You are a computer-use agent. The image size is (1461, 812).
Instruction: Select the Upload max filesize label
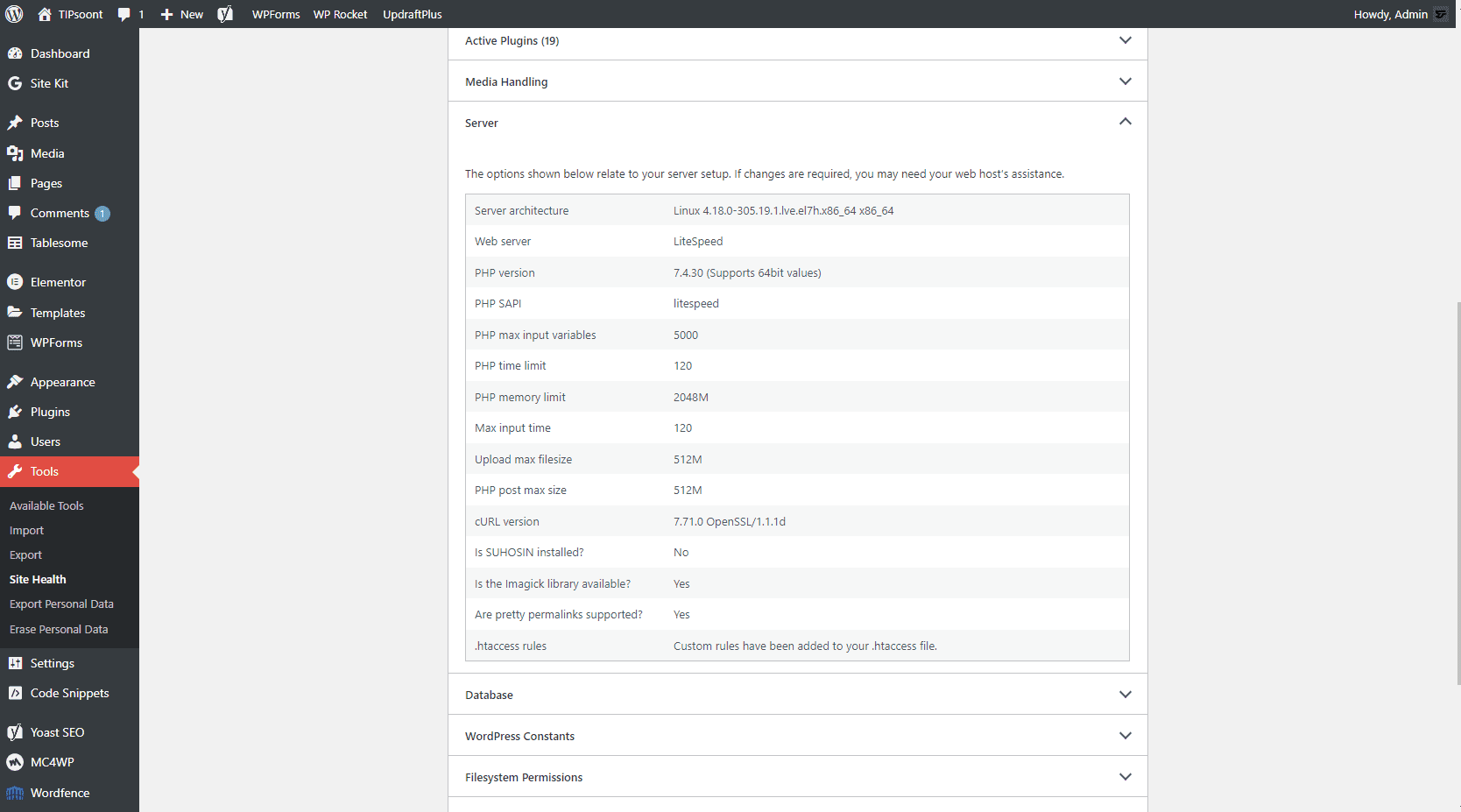[x=523, y=459]
